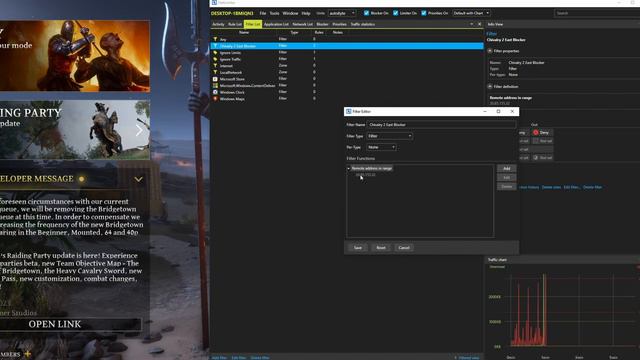Switch to the Network List tab

302,24
